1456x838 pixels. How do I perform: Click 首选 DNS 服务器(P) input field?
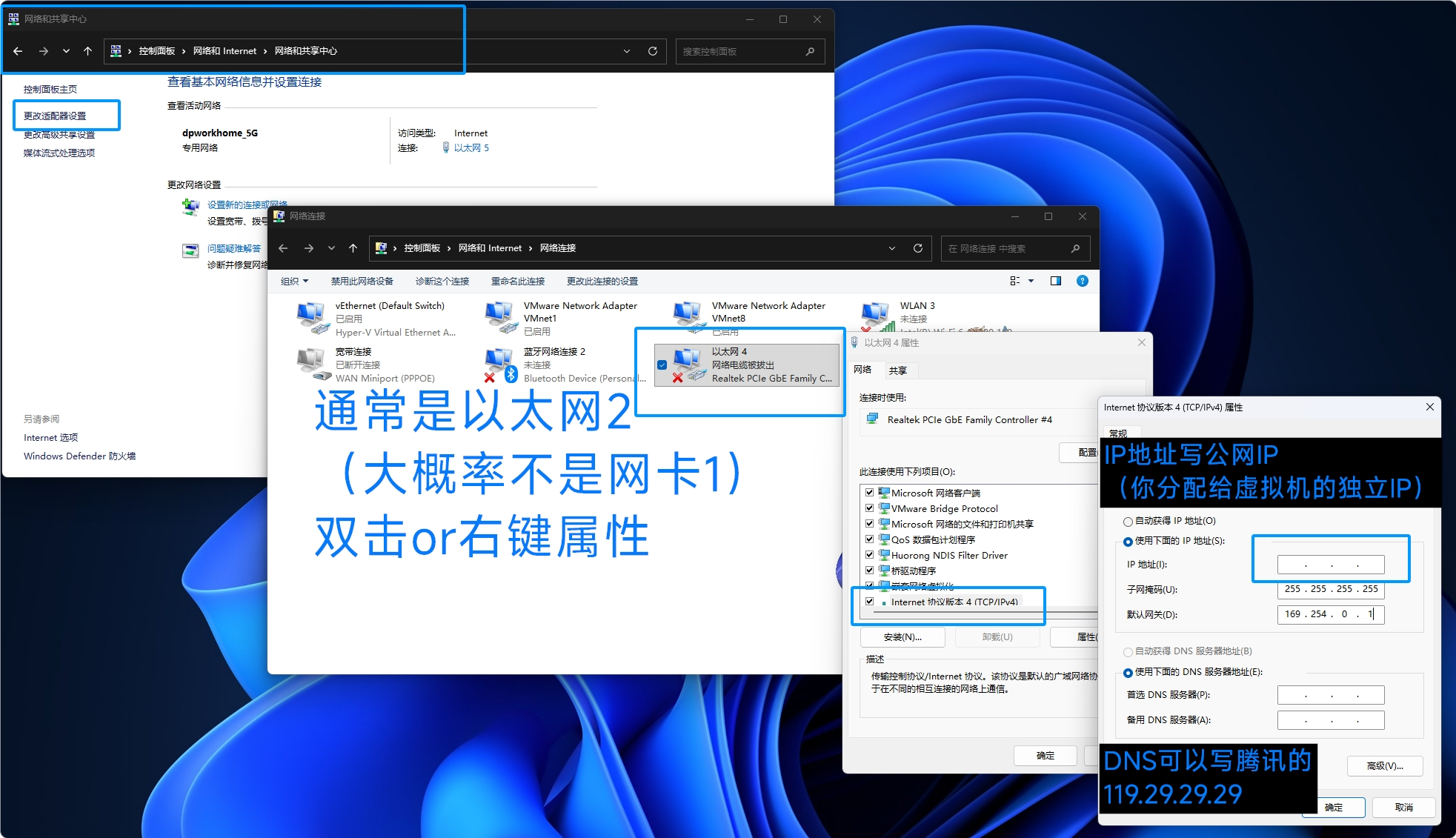(1331, 695)
